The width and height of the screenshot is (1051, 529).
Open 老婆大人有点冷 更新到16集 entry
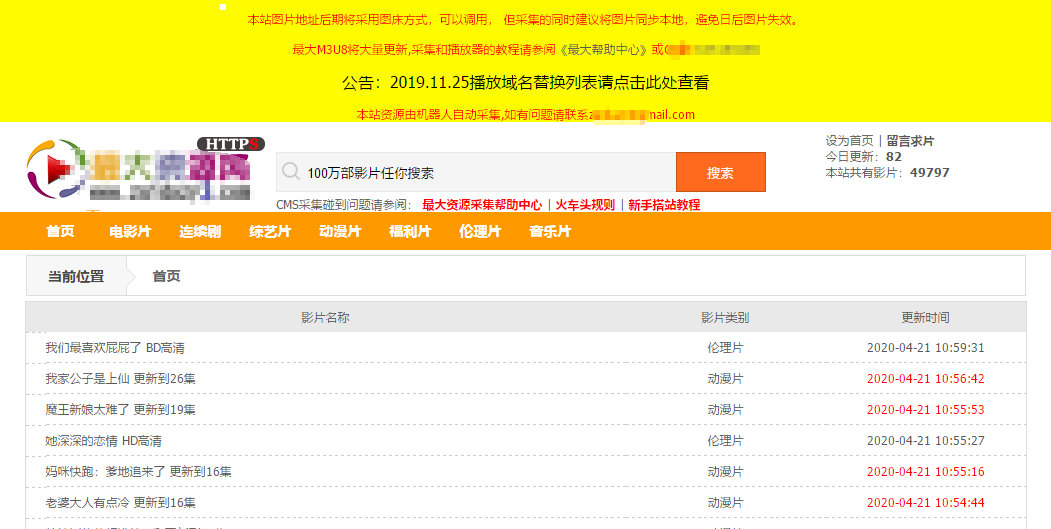coord(120,503)
